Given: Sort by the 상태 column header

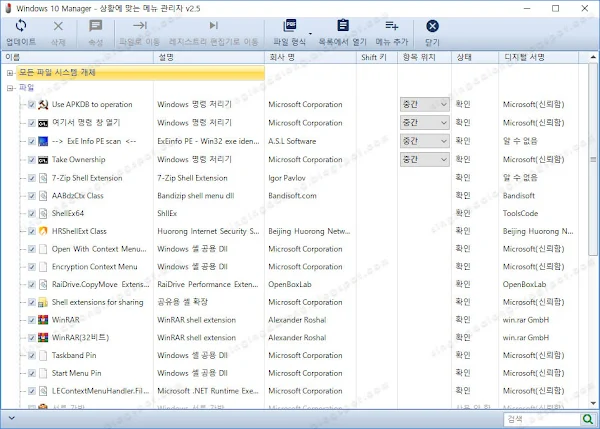Looking at the screenshot, I should [475, 57].
